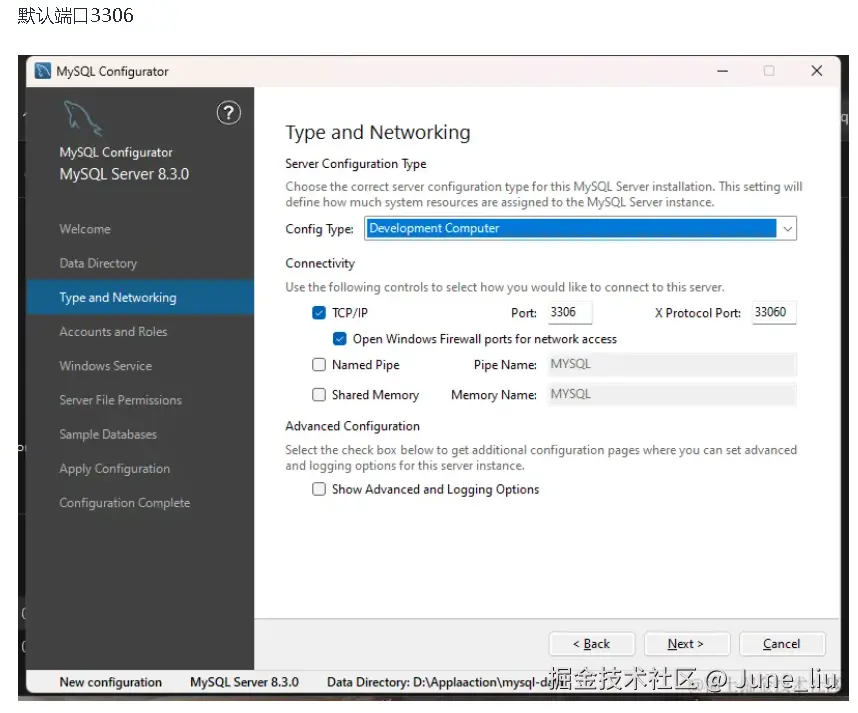
Task: Click the 'Server Configuration Type' label
Action: [356, 164]
